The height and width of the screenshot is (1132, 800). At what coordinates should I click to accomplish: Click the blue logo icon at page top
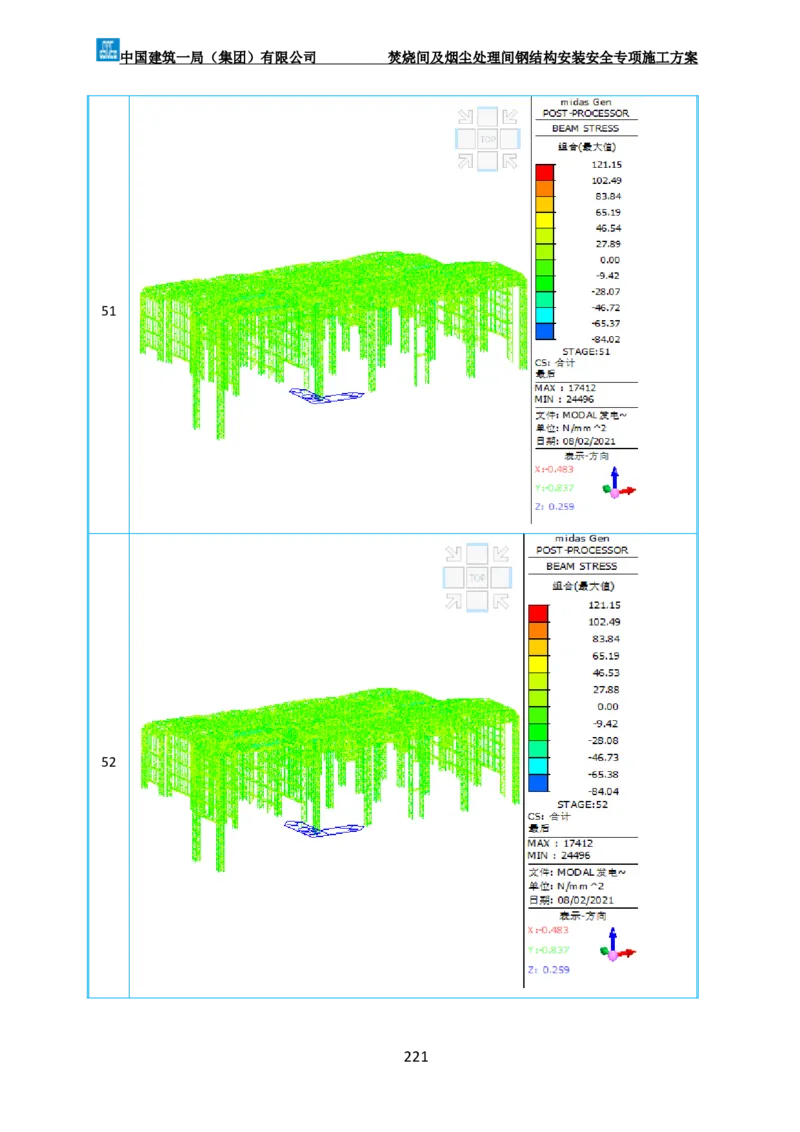(106, 48)
